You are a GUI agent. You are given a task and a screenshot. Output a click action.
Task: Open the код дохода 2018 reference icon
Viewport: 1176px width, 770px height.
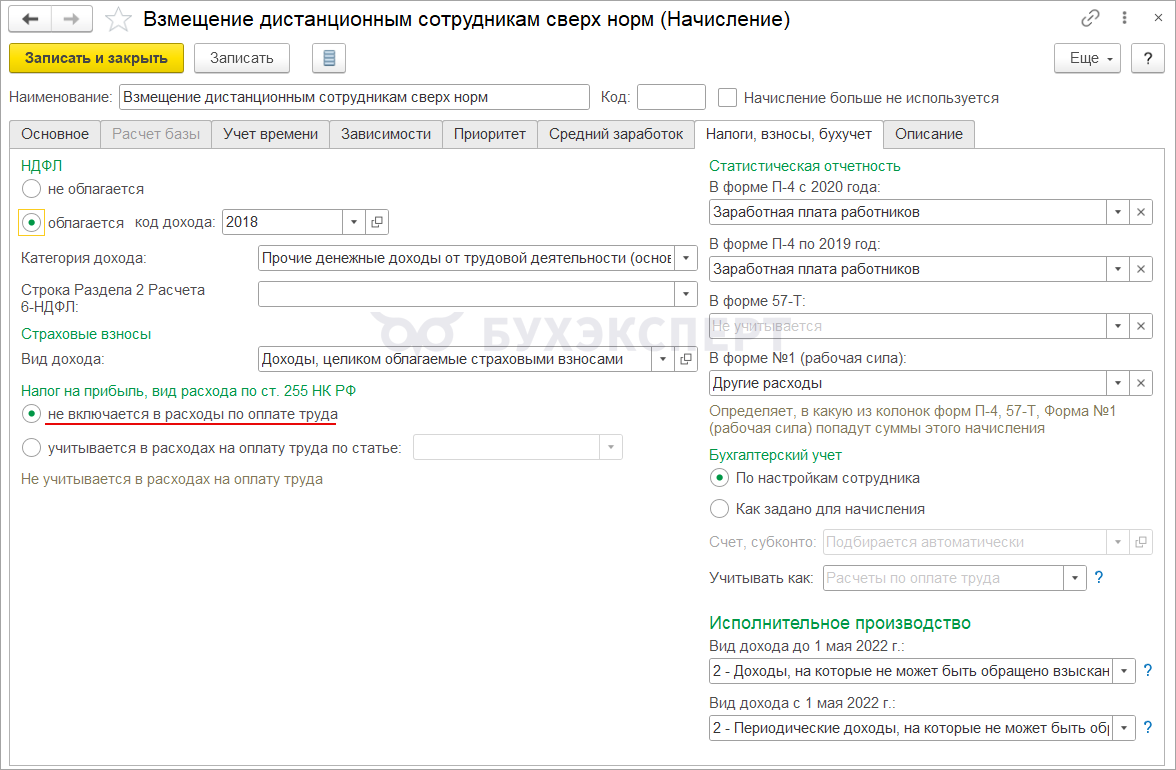pos(376,222)
